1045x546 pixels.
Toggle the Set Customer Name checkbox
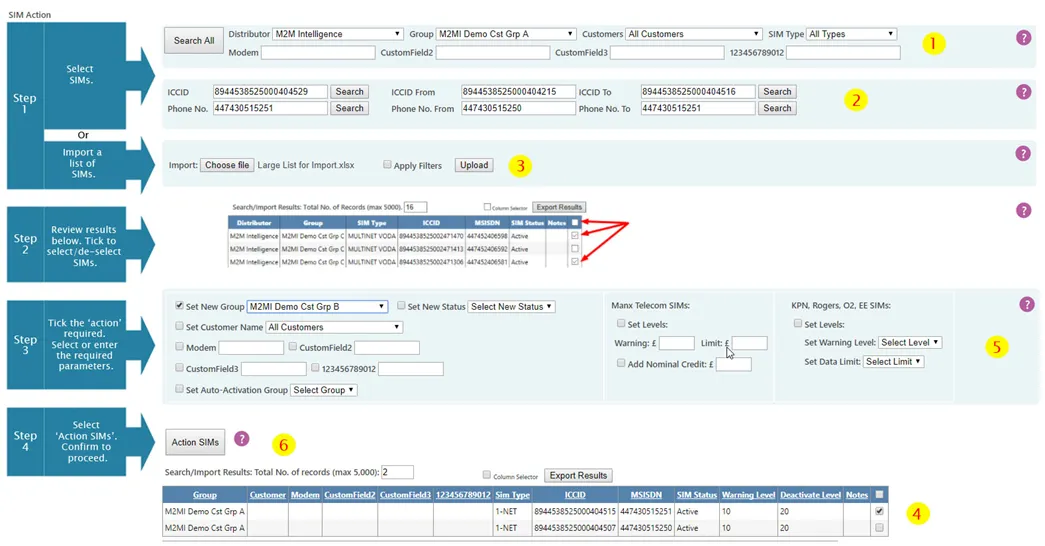coord(179,326)
